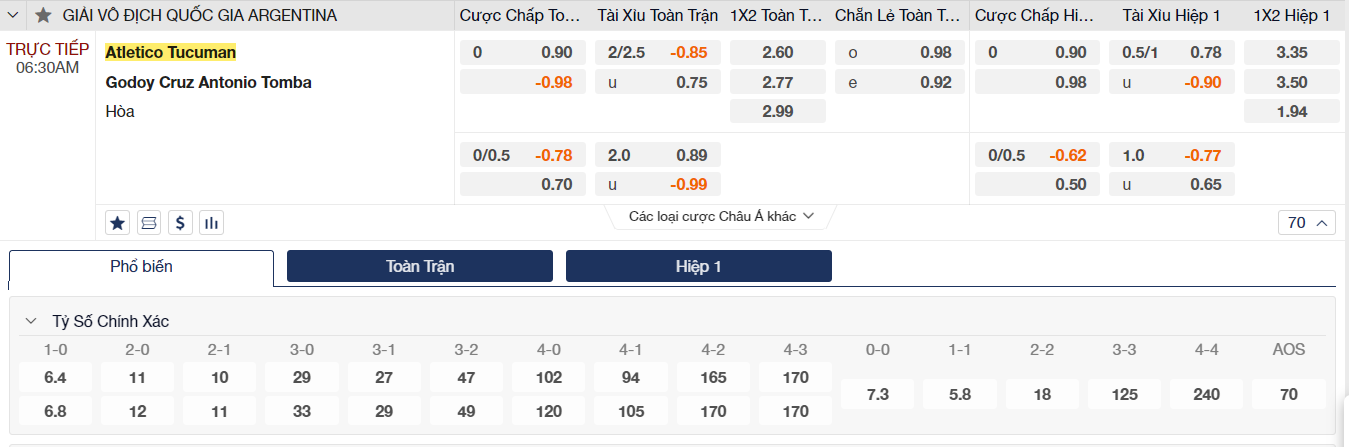Viewport: 1349px width, 447px height.
Task: Pick the 1-0 correct score odds 6.4
Action: (55, 377)
